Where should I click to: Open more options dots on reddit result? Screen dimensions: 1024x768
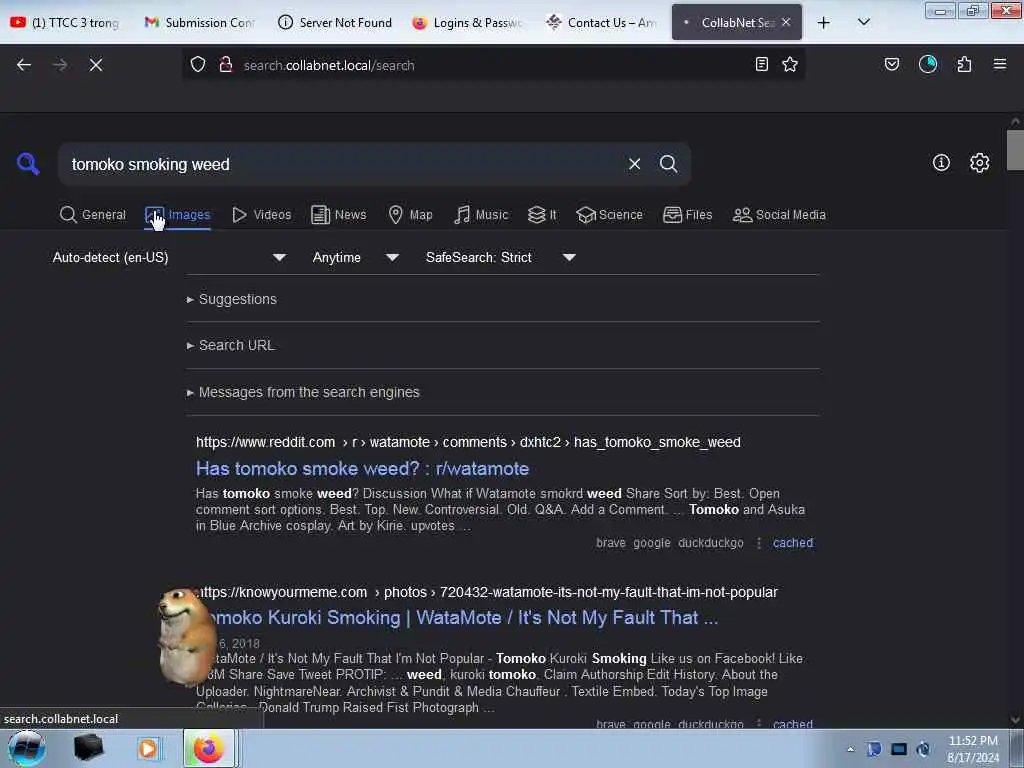tap(759, 543)
